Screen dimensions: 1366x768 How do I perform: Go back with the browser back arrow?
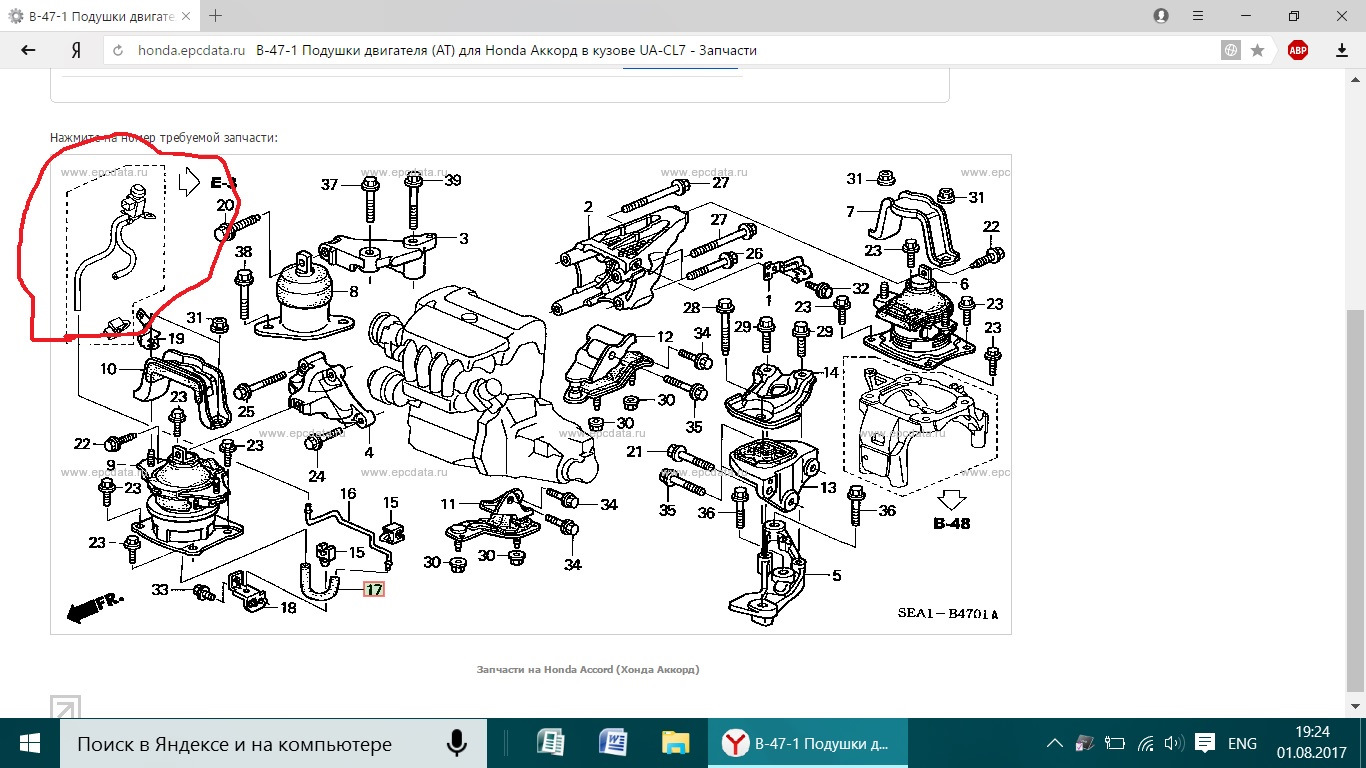[x=26, y=50]
